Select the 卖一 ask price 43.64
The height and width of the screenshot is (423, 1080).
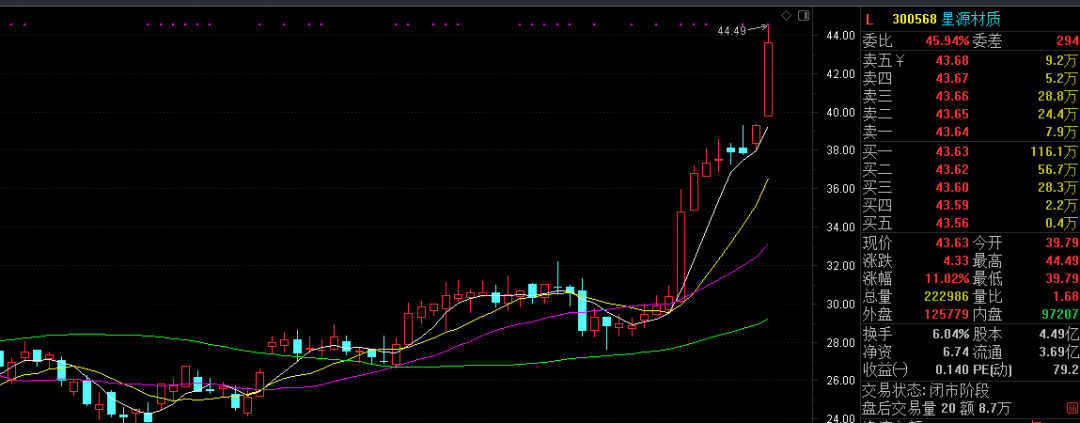point(951,132)
